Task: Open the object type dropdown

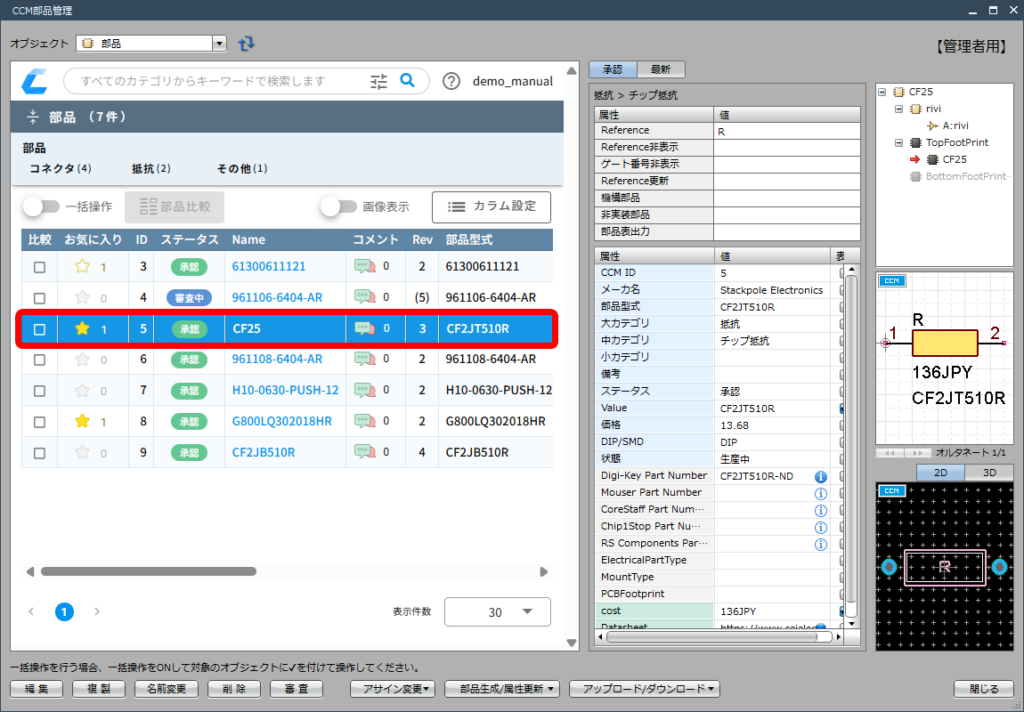Action: pyautogui.click(x=219, y=44)
